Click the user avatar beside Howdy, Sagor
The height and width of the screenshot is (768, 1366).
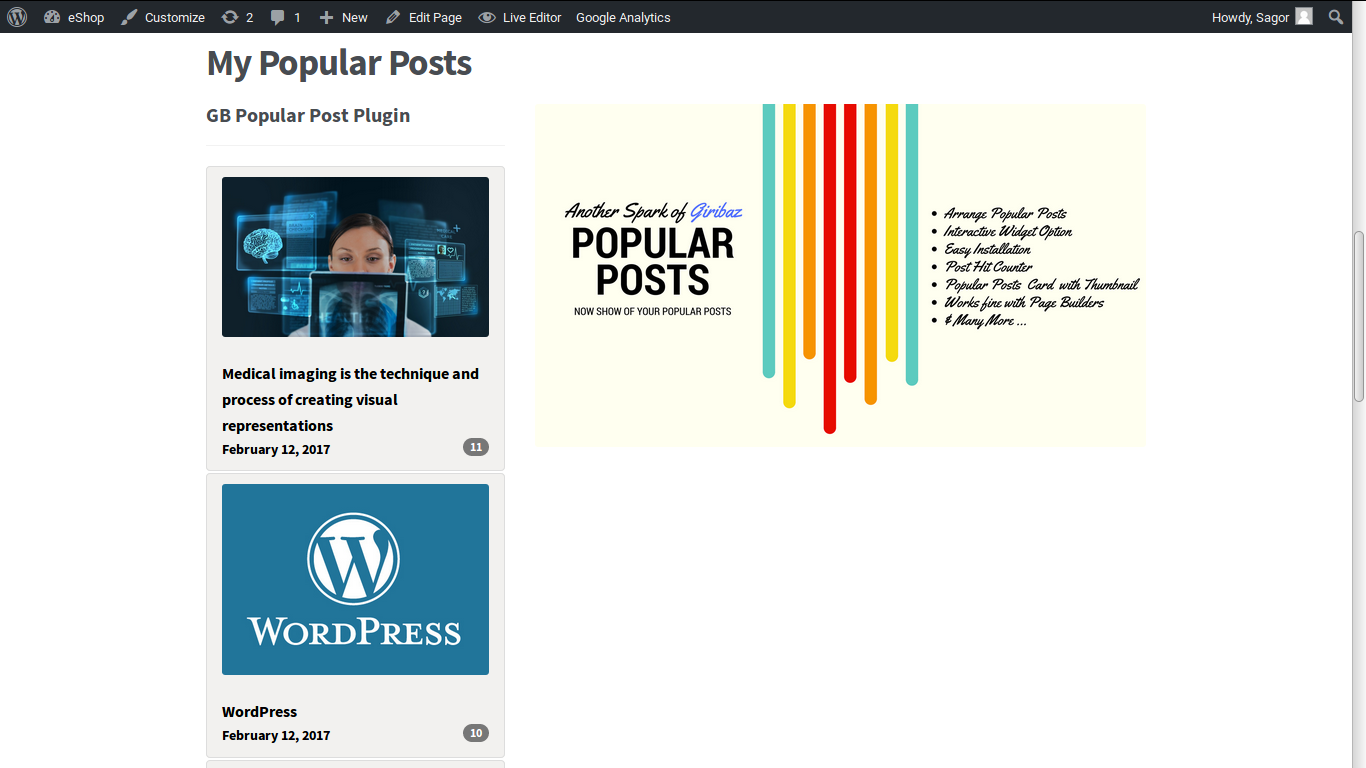1304,16
